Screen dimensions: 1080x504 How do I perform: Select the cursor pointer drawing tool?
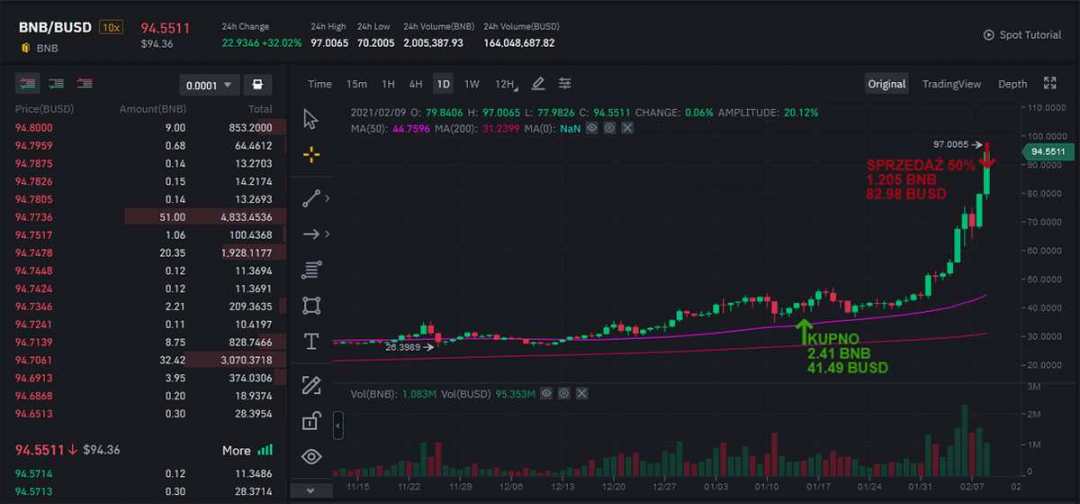310,119
